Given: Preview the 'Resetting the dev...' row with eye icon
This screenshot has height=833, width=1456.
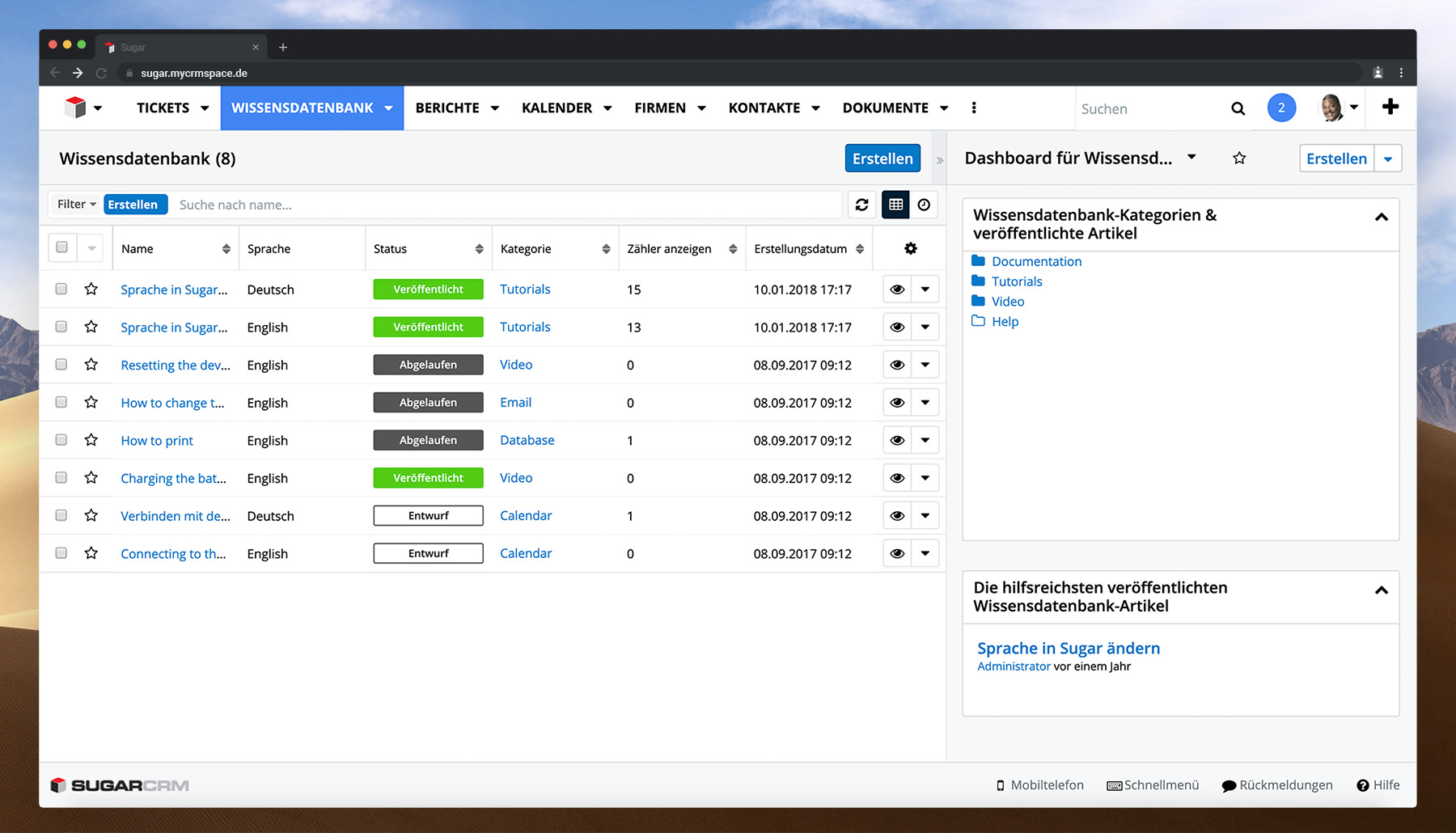Looking at the screenshot, I should [x=897, y=365].
